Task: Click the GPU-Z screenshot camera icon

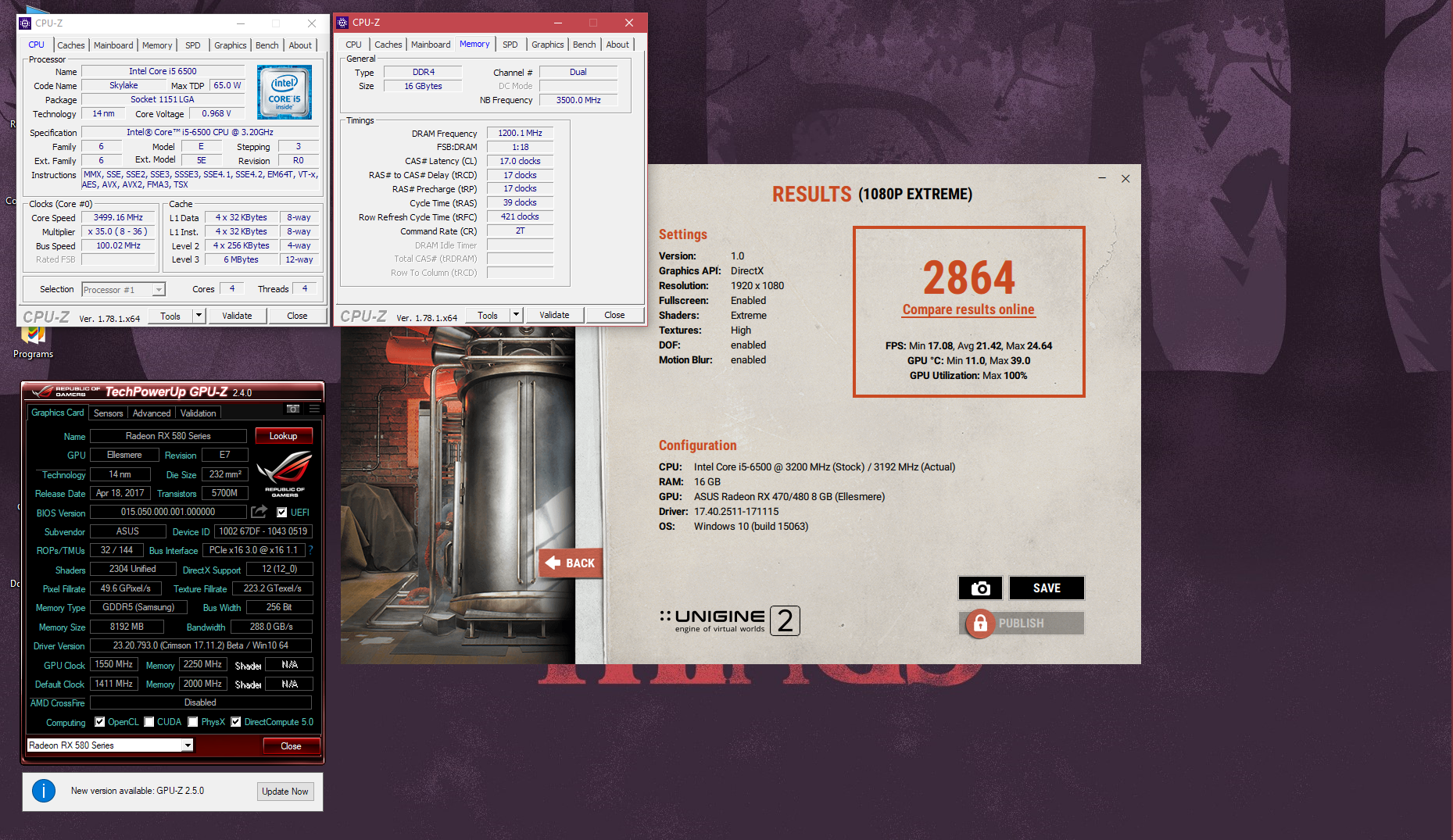Action: 293,409
